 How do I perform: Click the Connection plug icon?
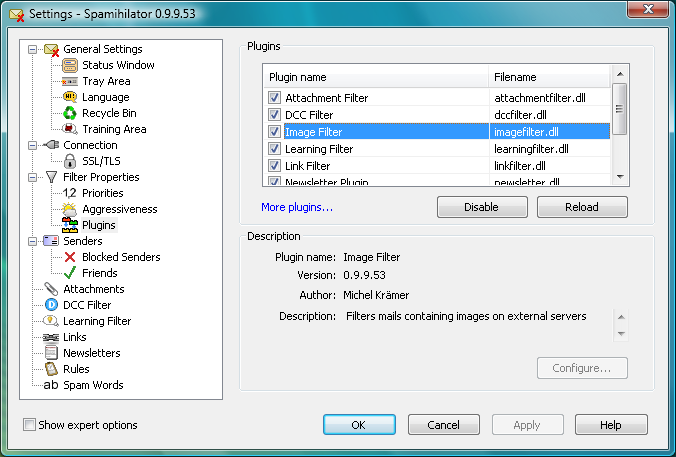(51, 145)
